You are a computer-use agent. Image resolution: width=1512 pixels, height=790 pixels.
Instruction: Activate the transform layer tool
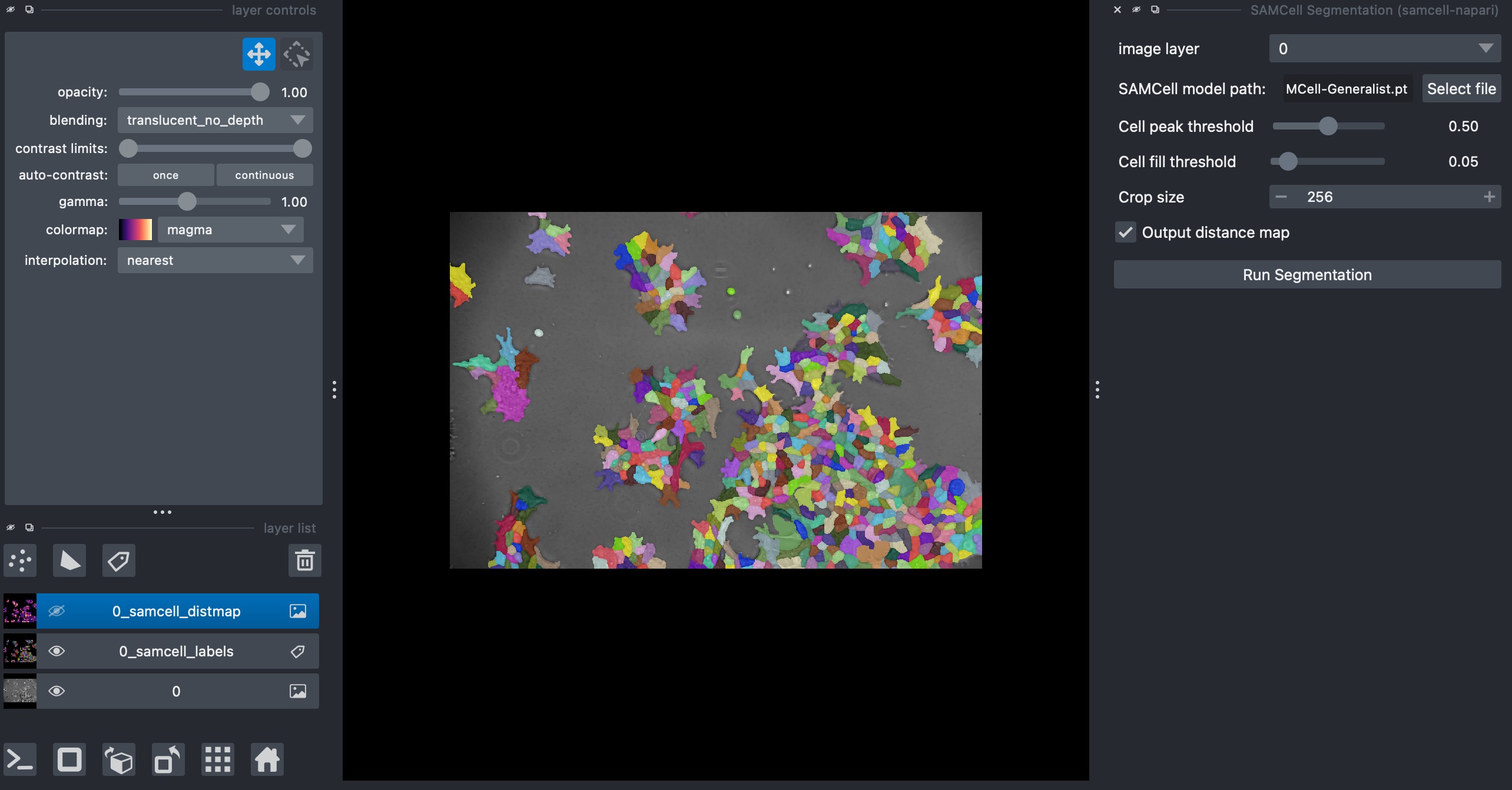[297, 54]
